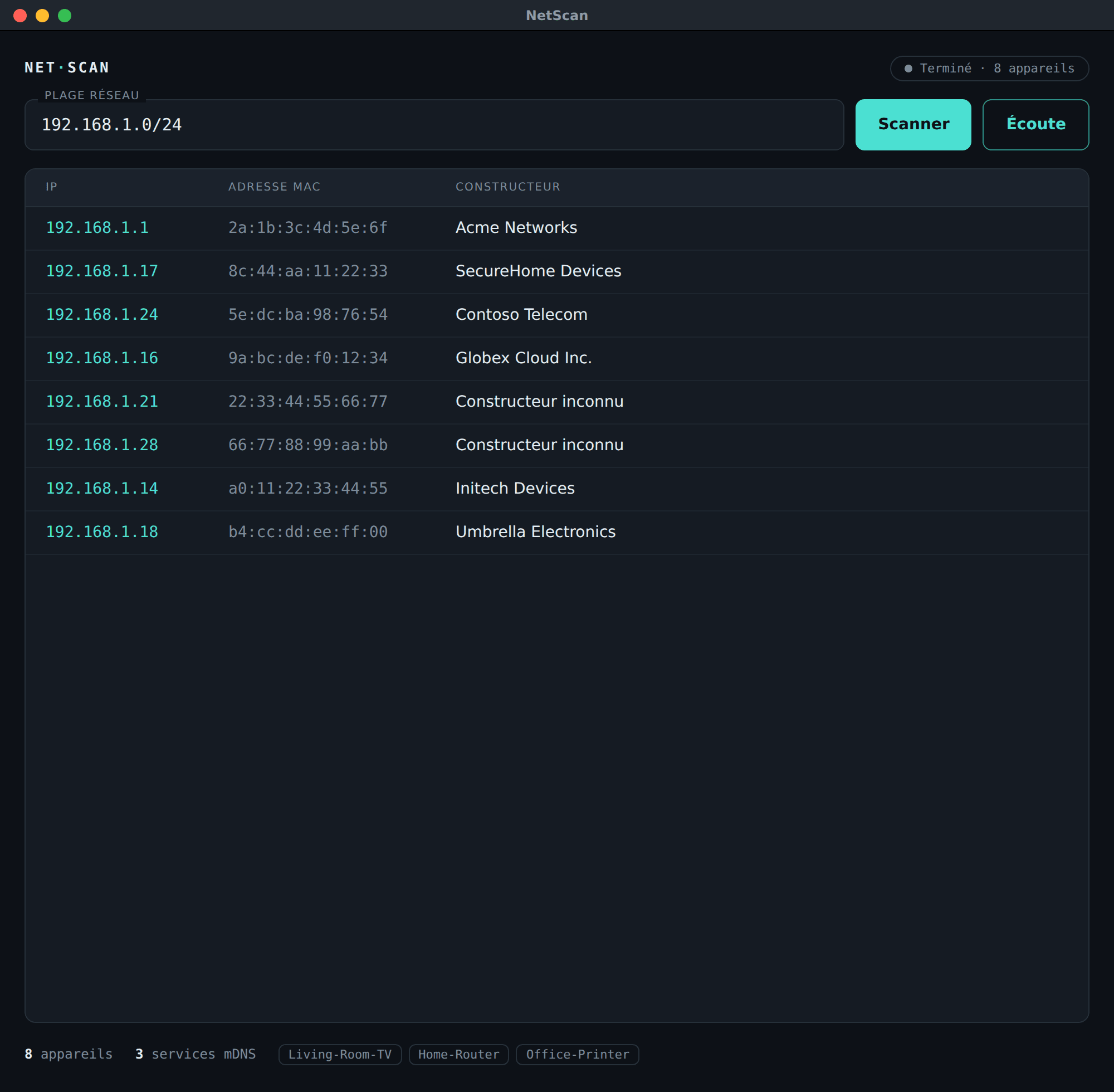Click the Contoso Telecom vendor cell

(521, 315)
